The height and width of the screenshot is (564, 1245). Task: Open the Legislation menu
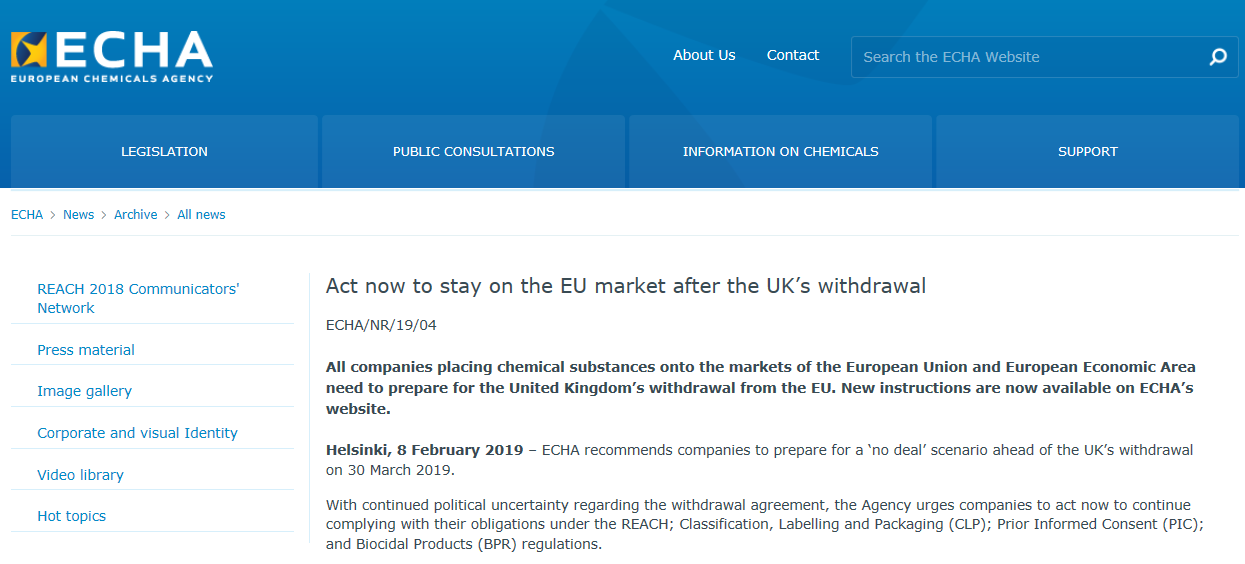click(164, 151)
